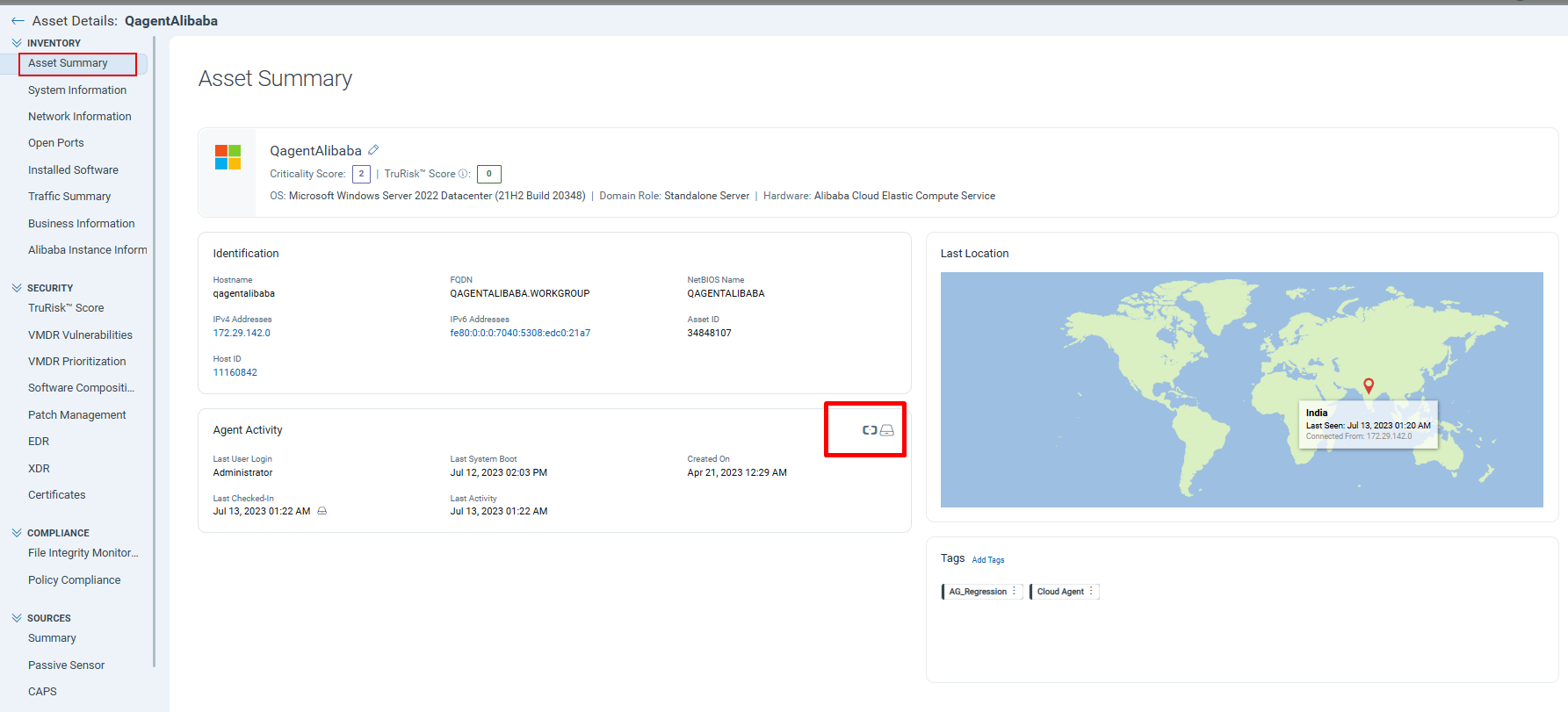This screenshot has width=1568, height=712.
Task: Go back using the arrow beside Asset Details
Action: tap(18, 21)
